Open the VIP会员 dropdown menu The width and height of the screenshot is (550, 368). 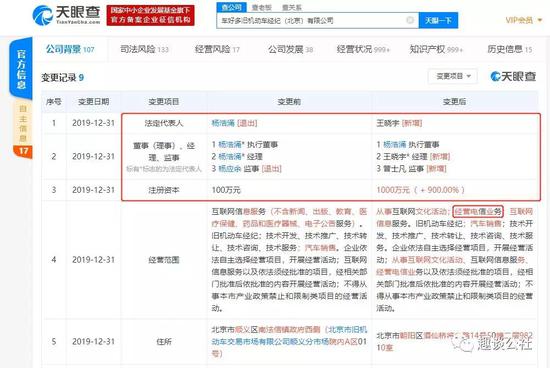[x=523, y=20]
